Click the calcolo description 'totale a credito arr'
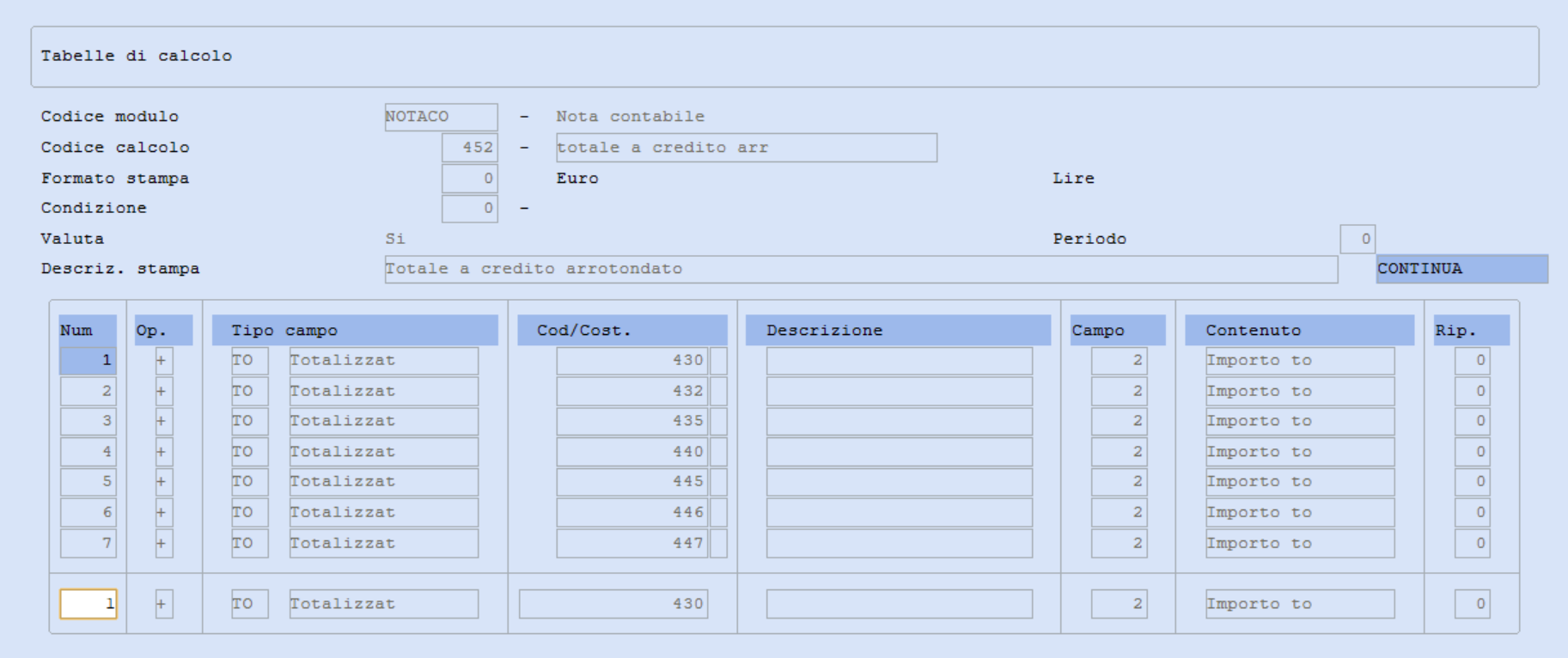Image resolution: width=1568 pixels, height=658 pixels. pos(747,148)
